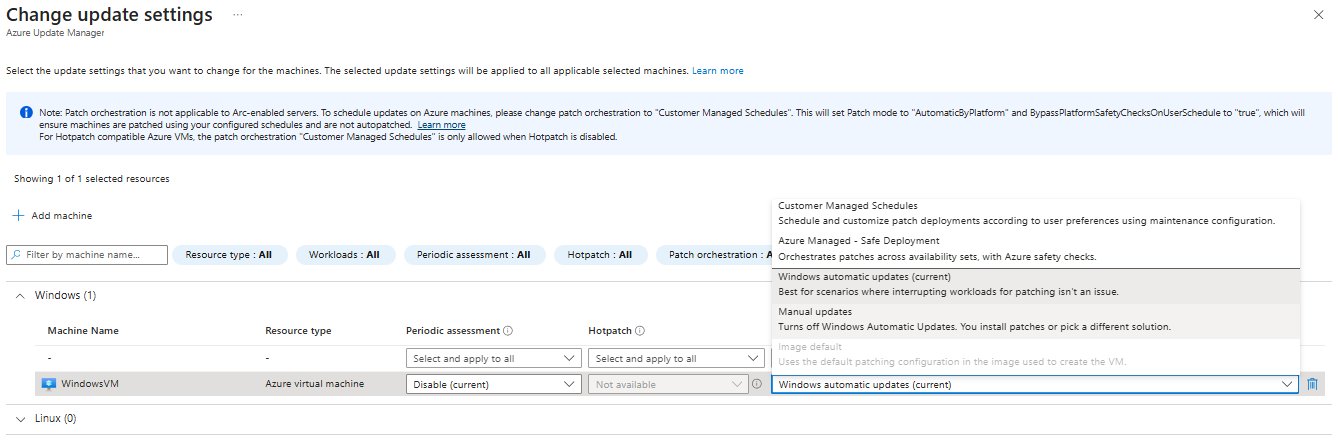Click the Hotpatch column header
Image resolution: width=1338 pixels, height=441 pixels.
(x=610, y=331)
